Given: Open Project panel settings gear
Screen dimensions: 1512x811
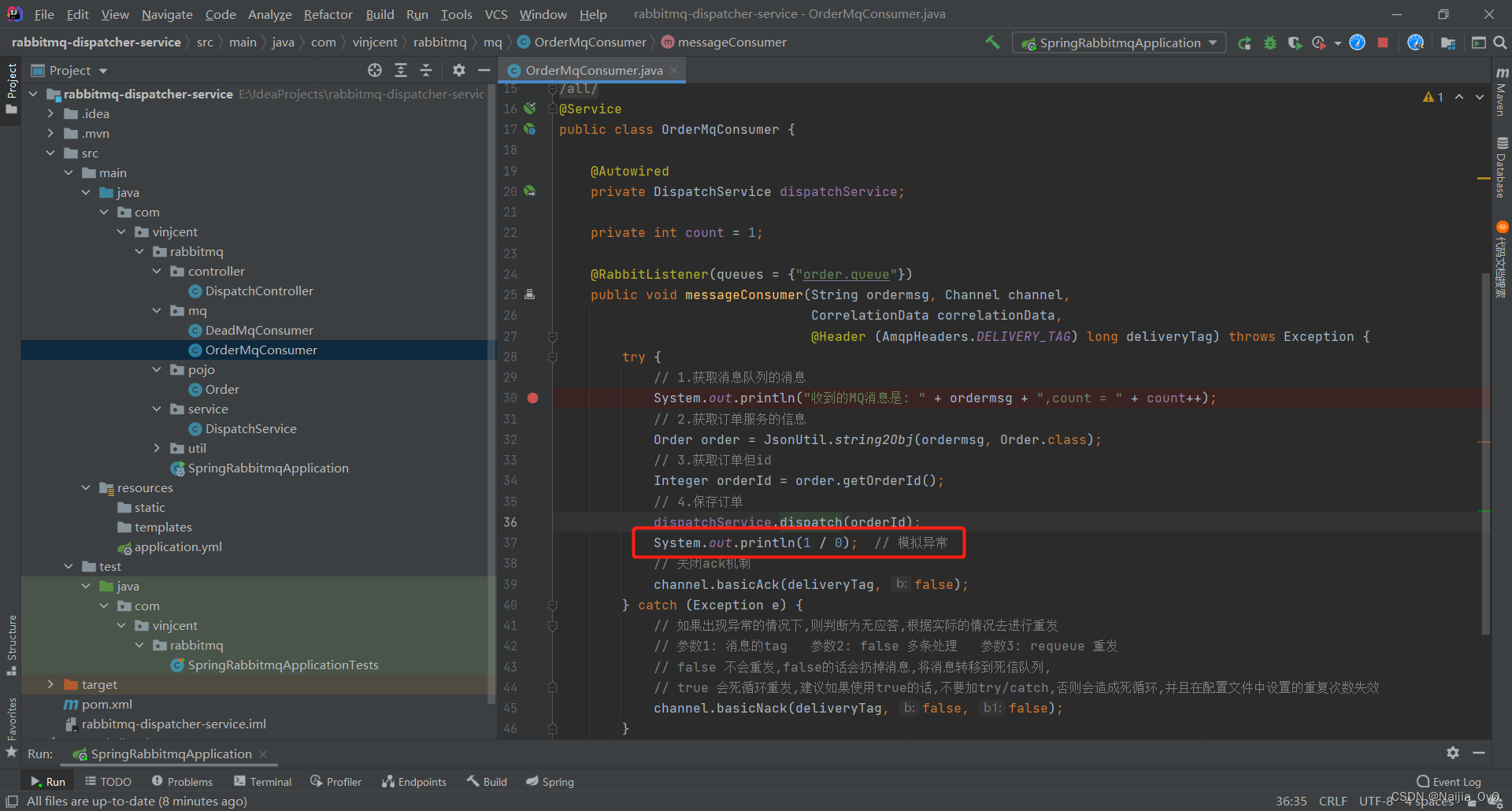Looking at the screenshot, I should click(459, 70).
